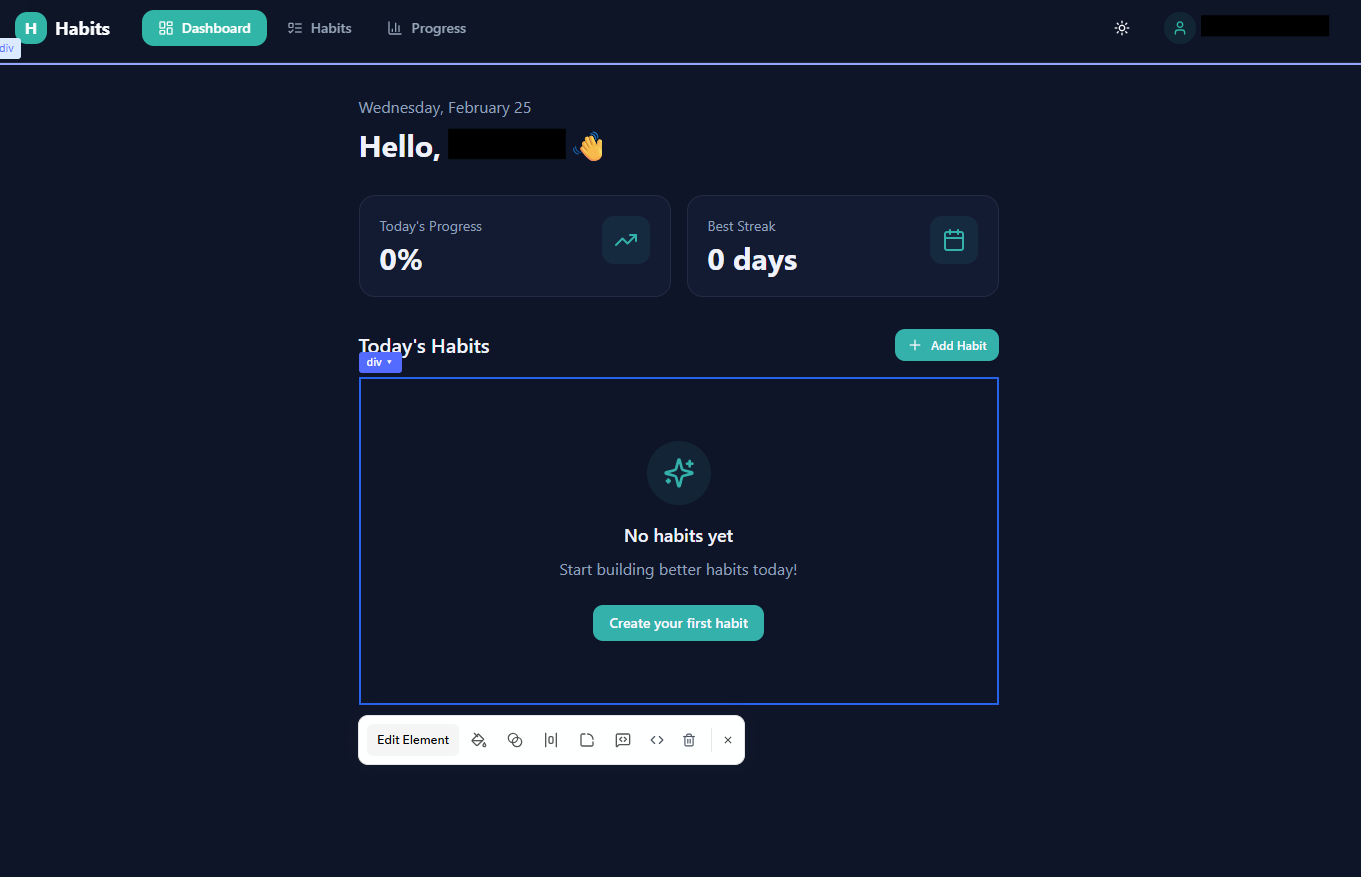Click the rounded corner icon in toolbar
The width and height of the screenshot is (1361, 877).
pyautogui.click(x=587, y=740)
